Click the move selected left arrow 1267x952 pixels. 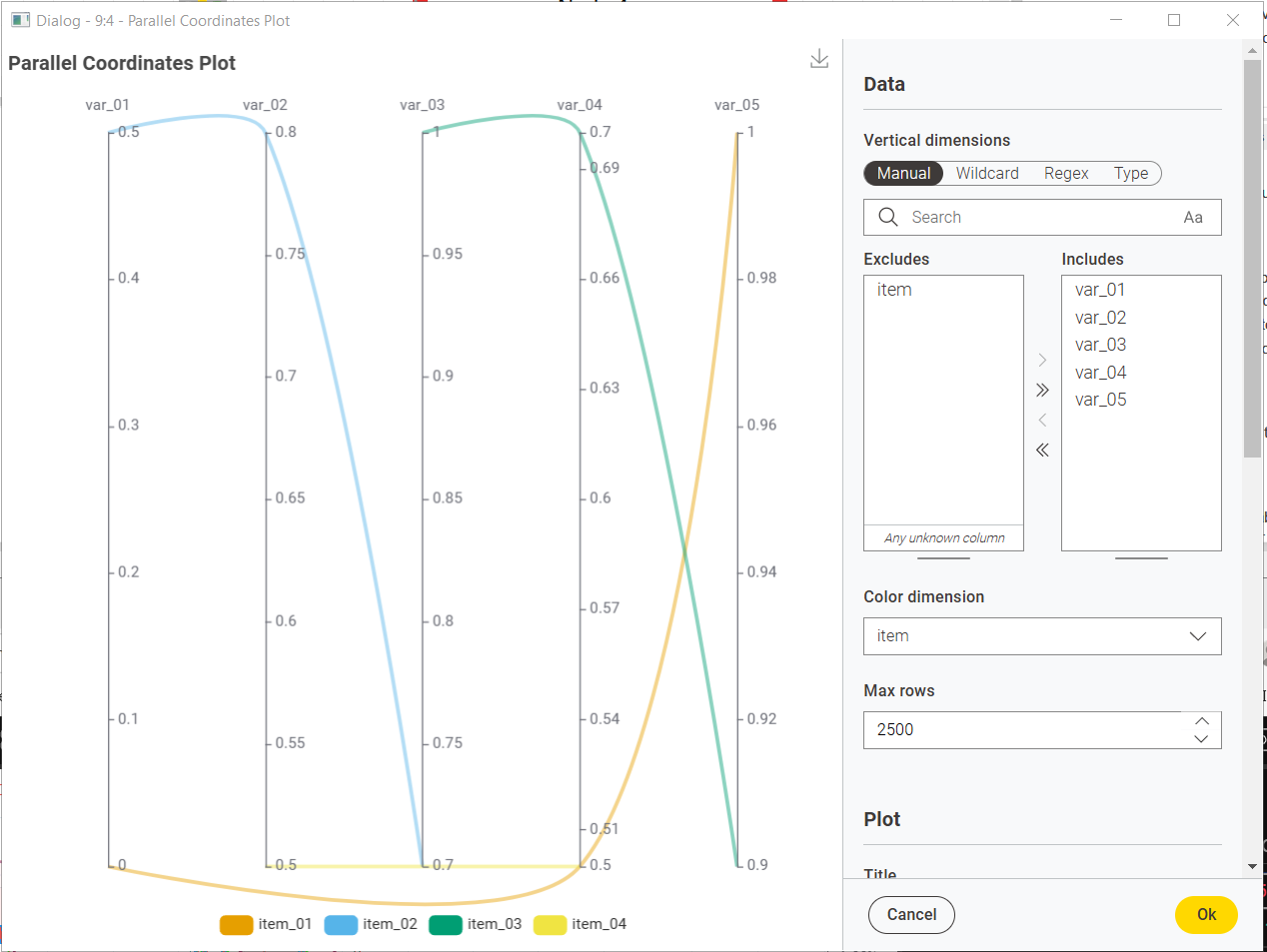(1042, 420)
